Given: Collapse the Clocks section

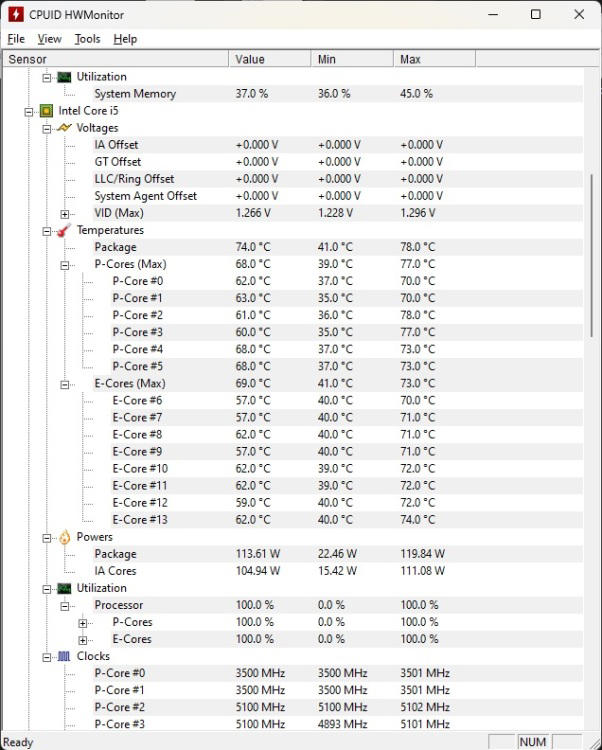Looking at the screenshot, I should [47, 658].
